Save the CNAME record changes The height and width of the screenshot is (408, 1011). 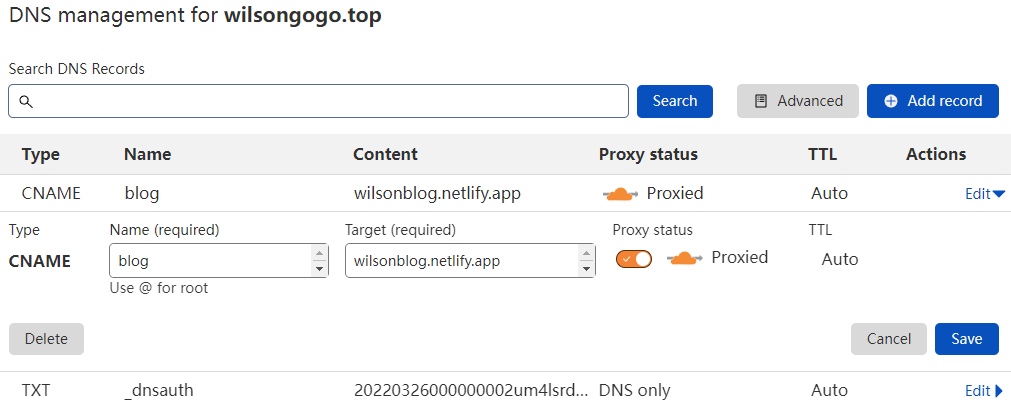(x=966, y=339)
